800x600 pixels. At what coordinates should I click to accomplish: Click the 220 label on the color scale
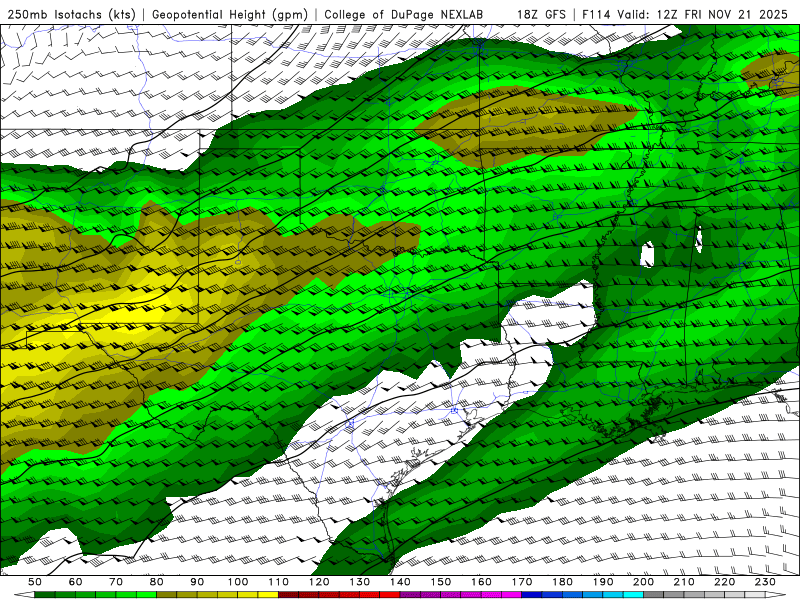[x=724, y=582]
